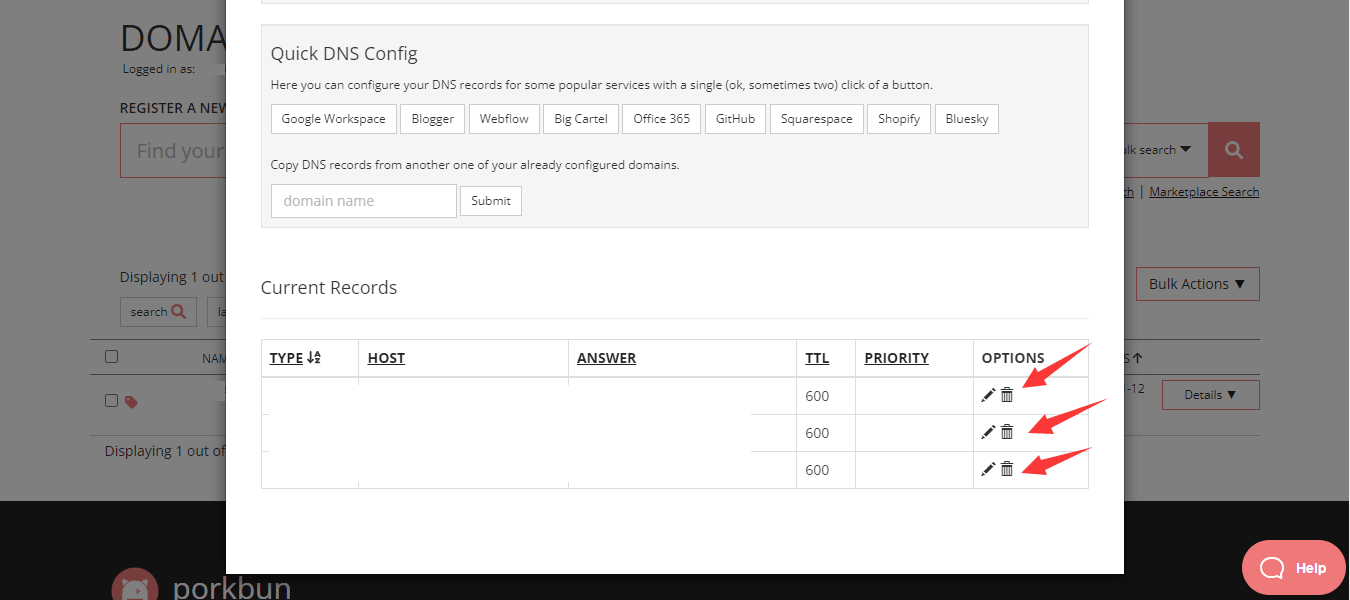This screenshot has width=1350, height=600.
Task: Toggle the select-all domains checkbox in the header
Action: tap(112, 357)
